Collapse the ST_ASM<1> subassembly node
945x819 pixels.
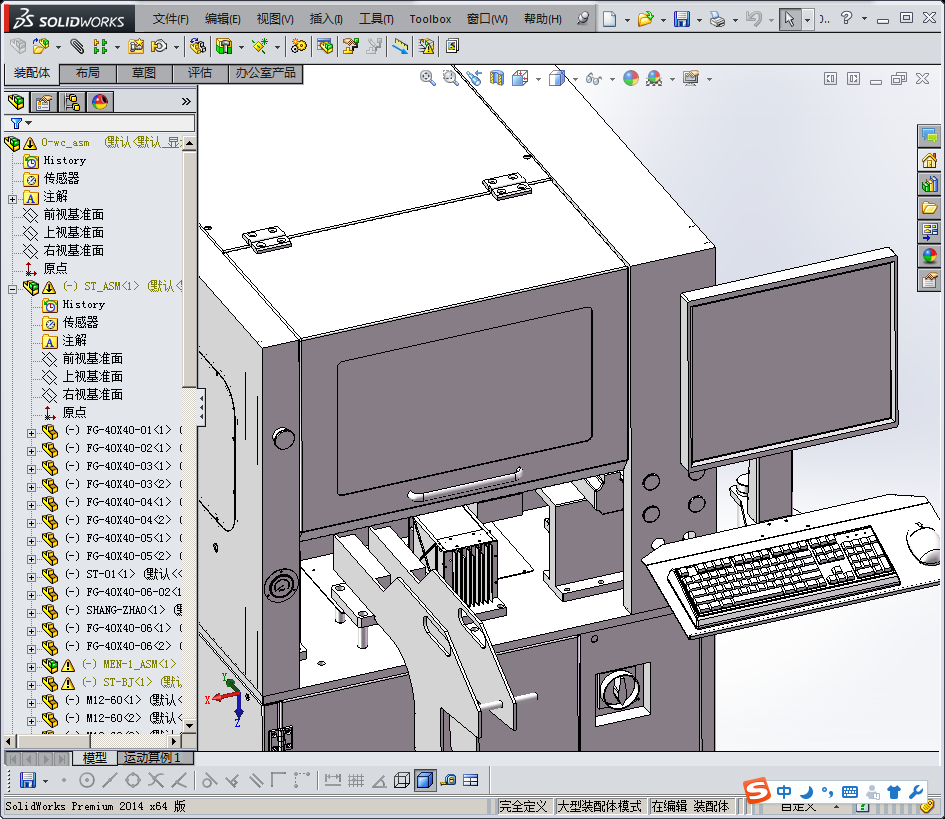12,288
